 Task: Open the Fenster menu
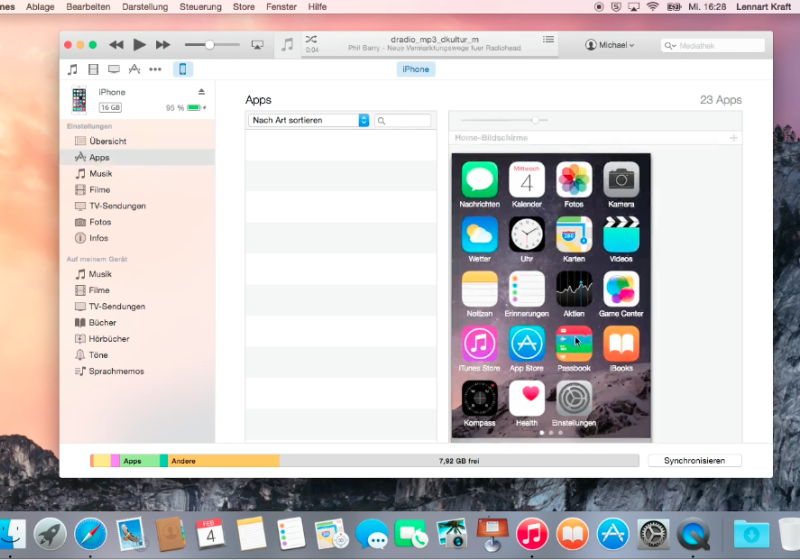(x=281, y=7)
